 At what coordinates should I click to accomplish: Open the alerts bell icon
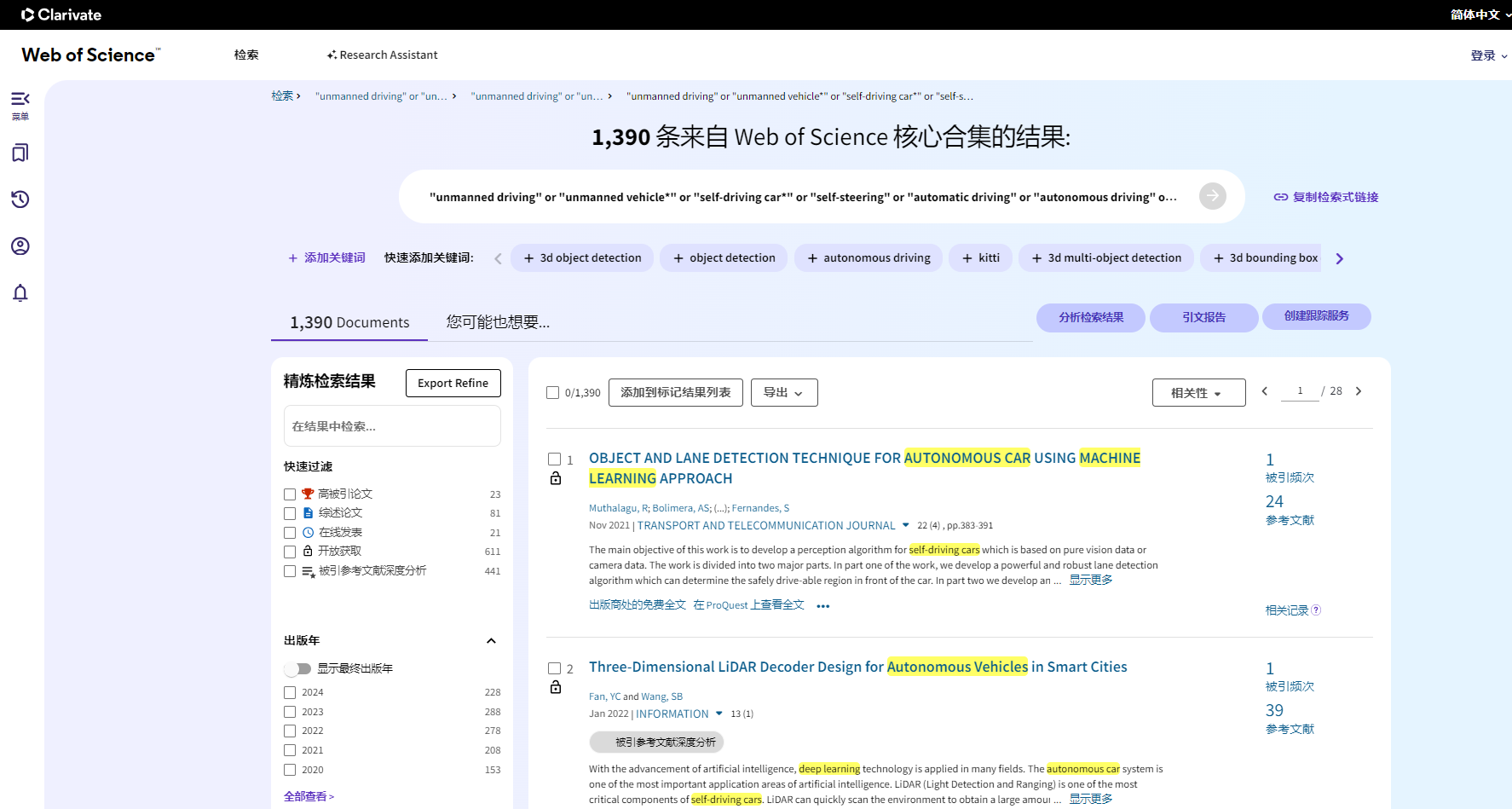(20, 293)
